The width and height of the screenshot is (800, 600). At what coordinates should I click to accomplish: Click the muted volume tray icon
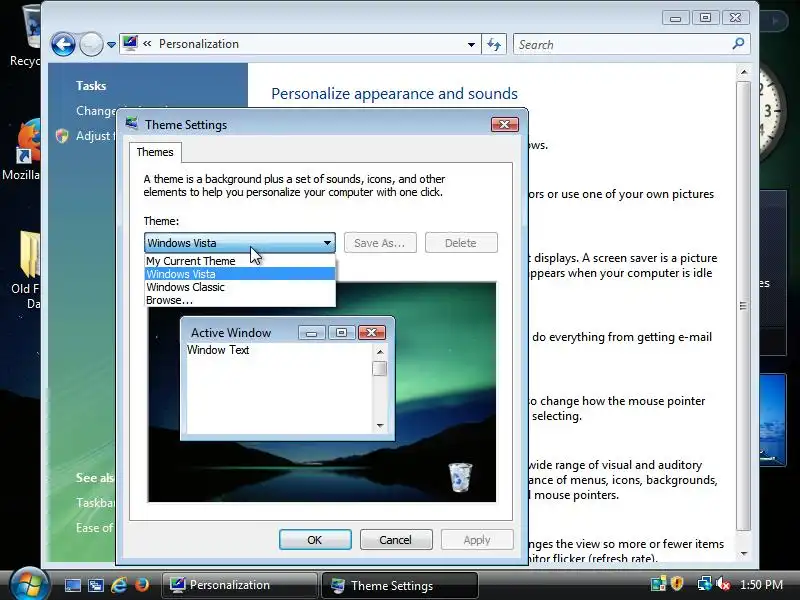click(723, 584)
